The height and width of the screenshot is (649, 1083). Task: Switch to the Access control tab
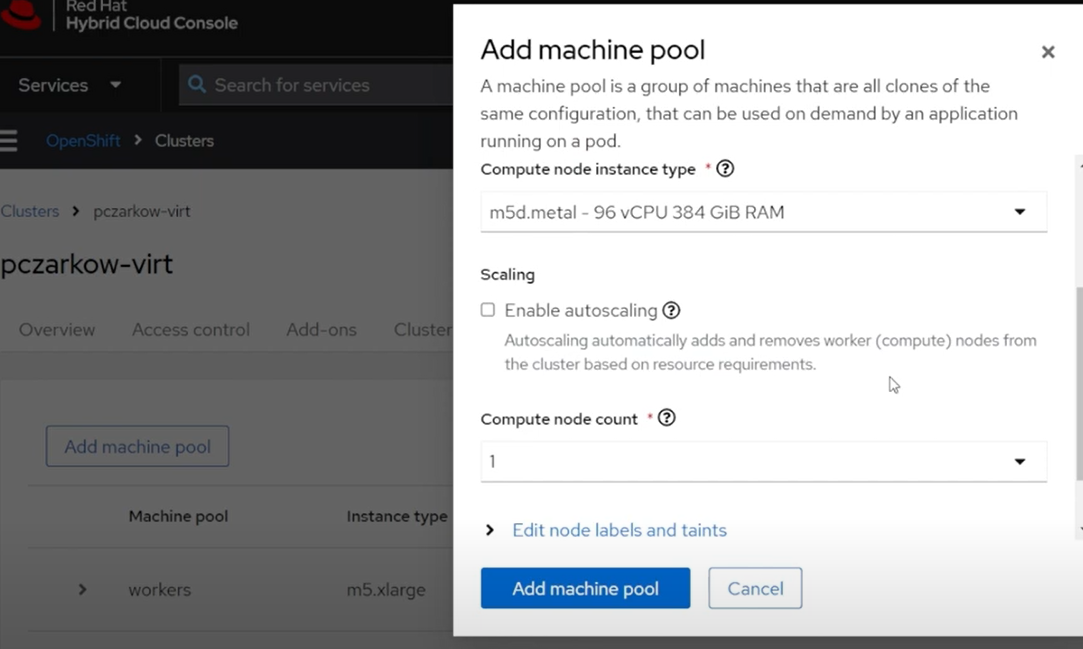pyautogui.click(x=190, y=329)
